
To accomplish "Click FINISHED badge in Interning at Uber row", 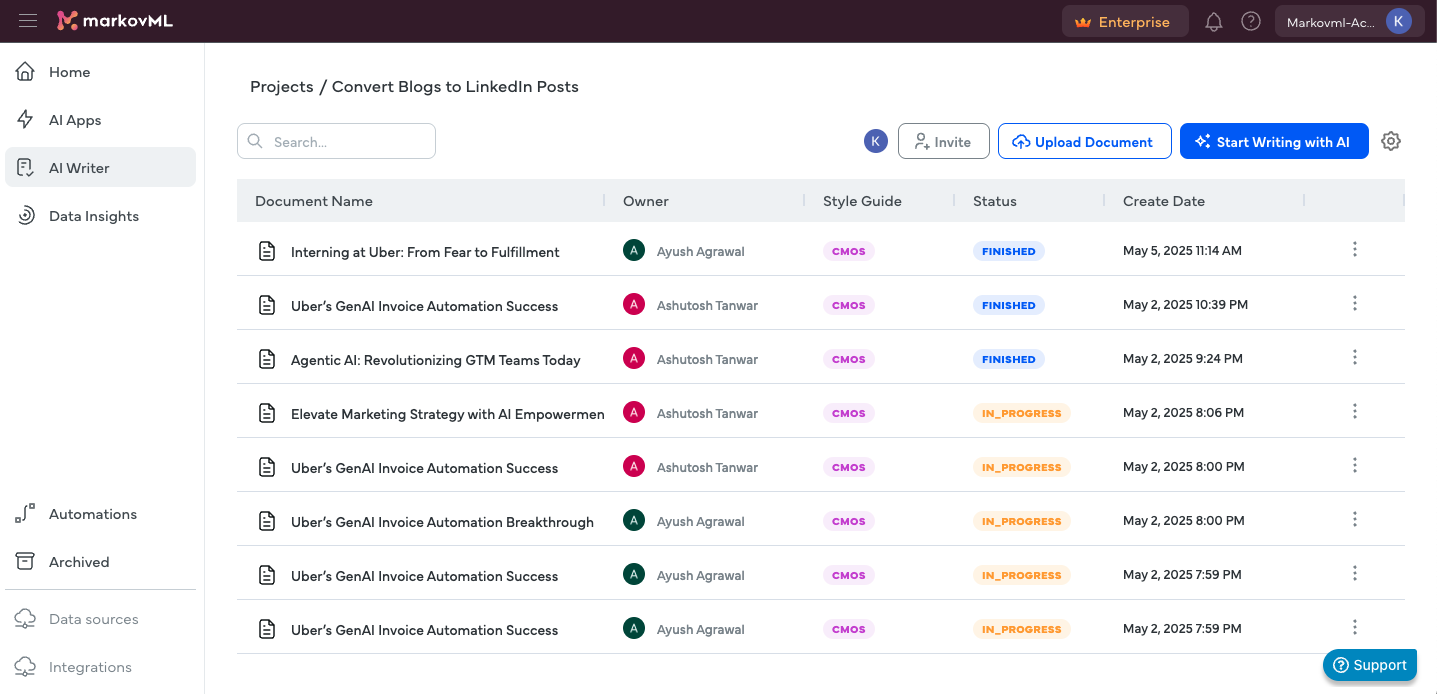I will [x=1009, y=251].
